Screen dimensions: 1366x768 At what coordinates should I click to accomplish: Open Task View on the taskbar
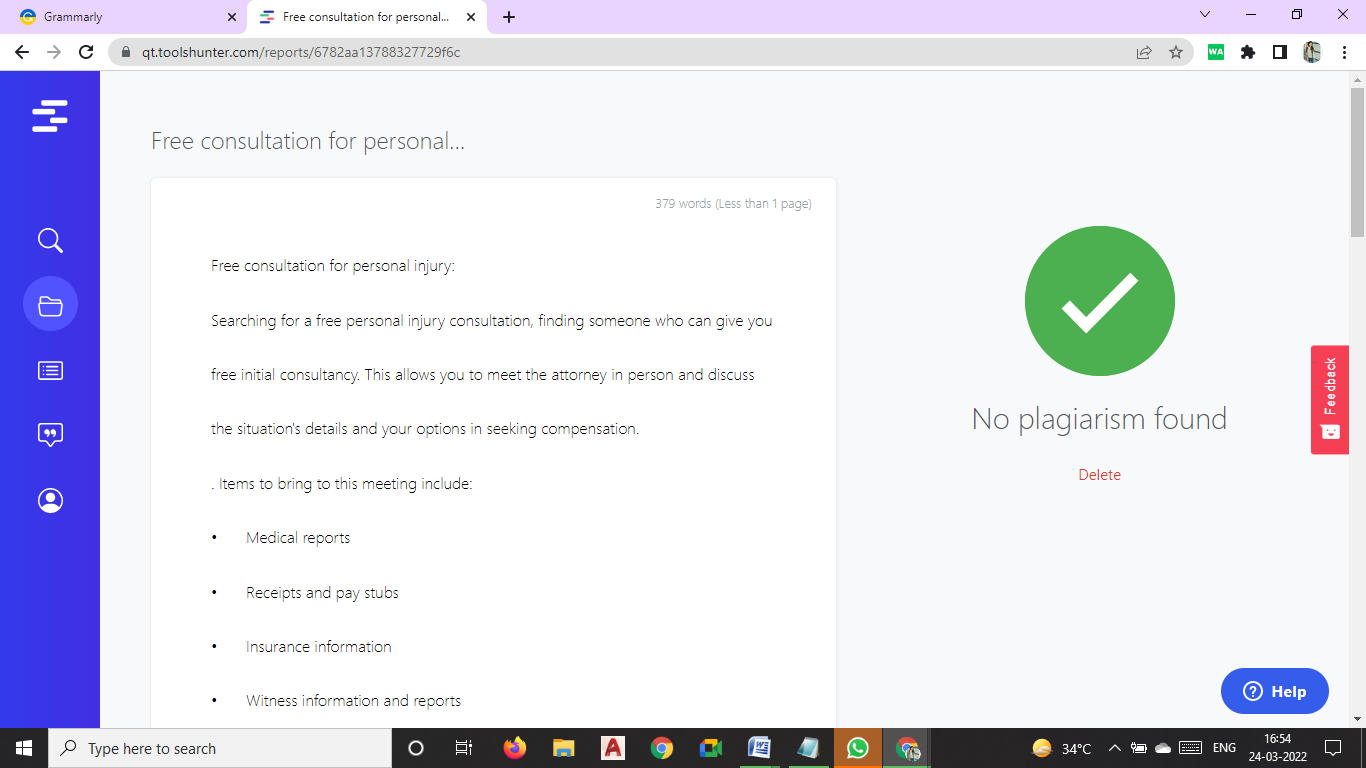(x=464, y=748)
